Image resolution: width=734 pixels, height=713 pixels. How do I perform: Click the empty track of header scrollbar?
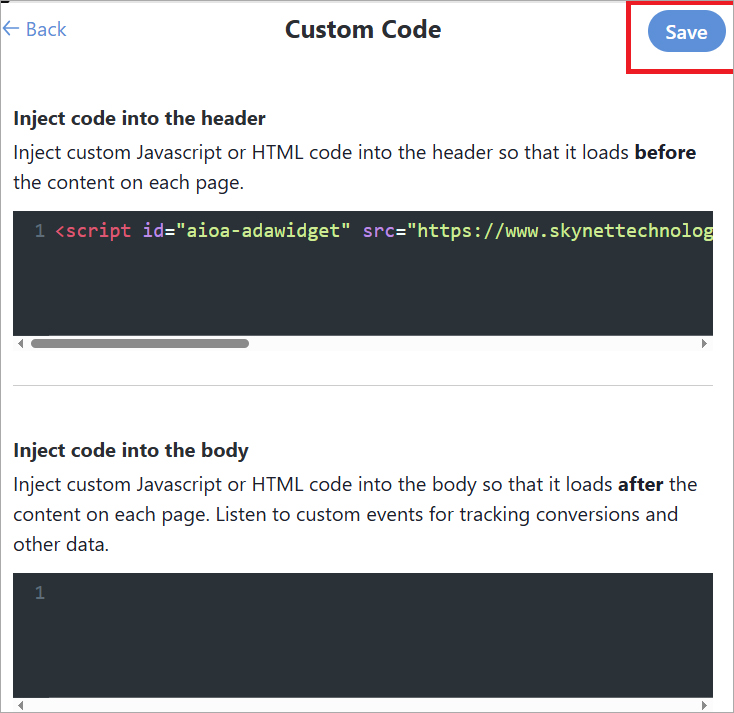[470, 343]
